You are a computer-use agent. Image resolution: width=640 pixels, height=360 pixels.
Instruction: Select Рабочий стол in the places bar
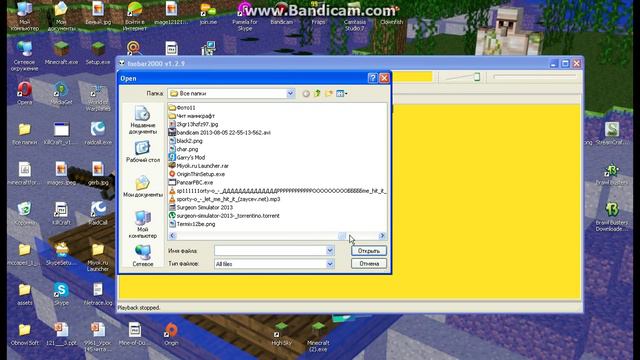(142, 151)
